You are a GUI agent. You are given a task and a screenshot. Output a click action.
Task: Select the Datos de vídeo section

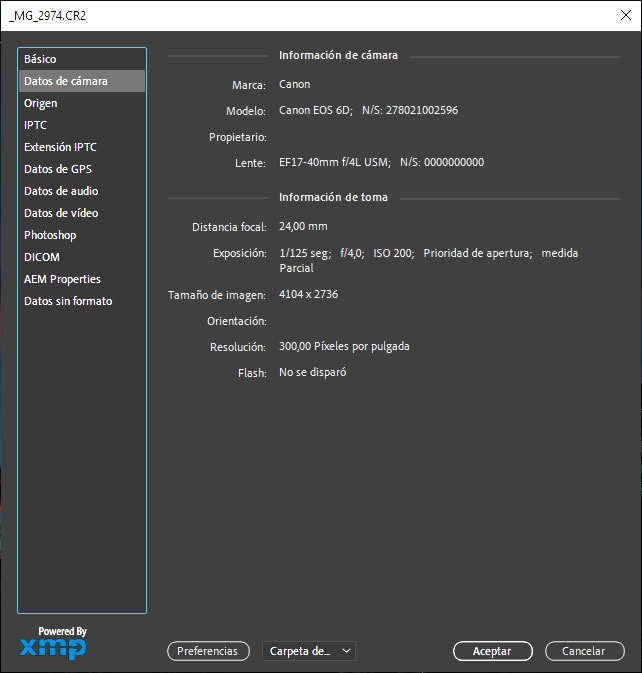[82, 213]
